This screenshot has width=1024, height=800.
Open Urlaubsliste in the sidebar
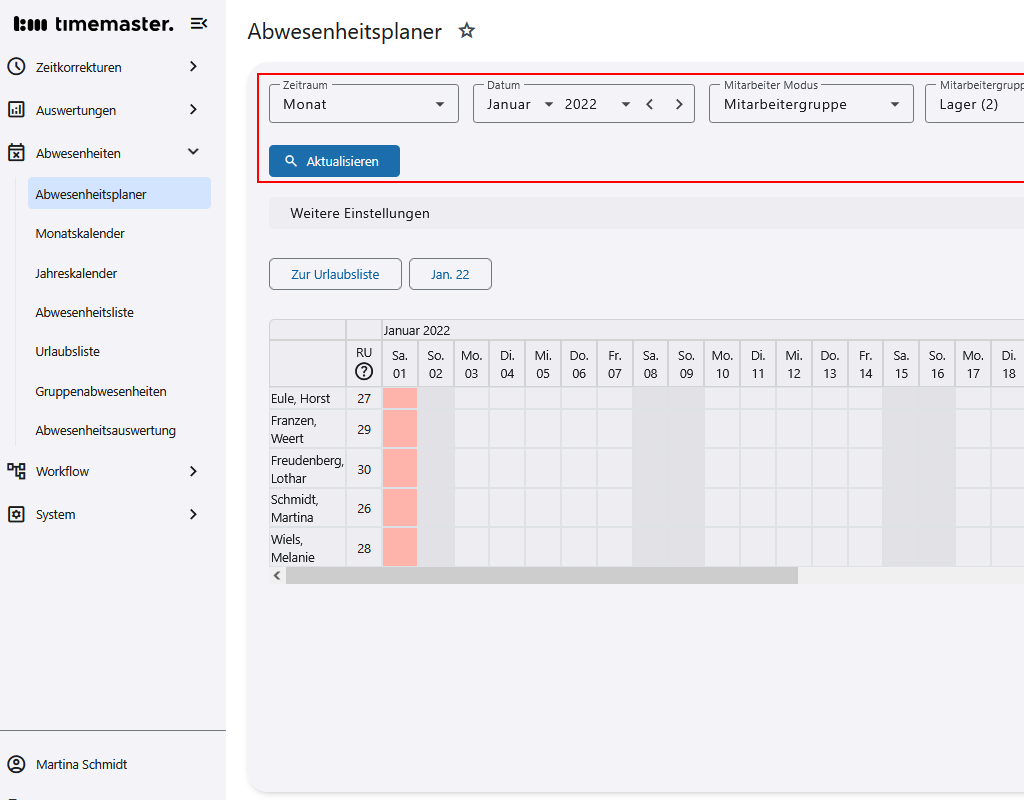pos(68,352)
